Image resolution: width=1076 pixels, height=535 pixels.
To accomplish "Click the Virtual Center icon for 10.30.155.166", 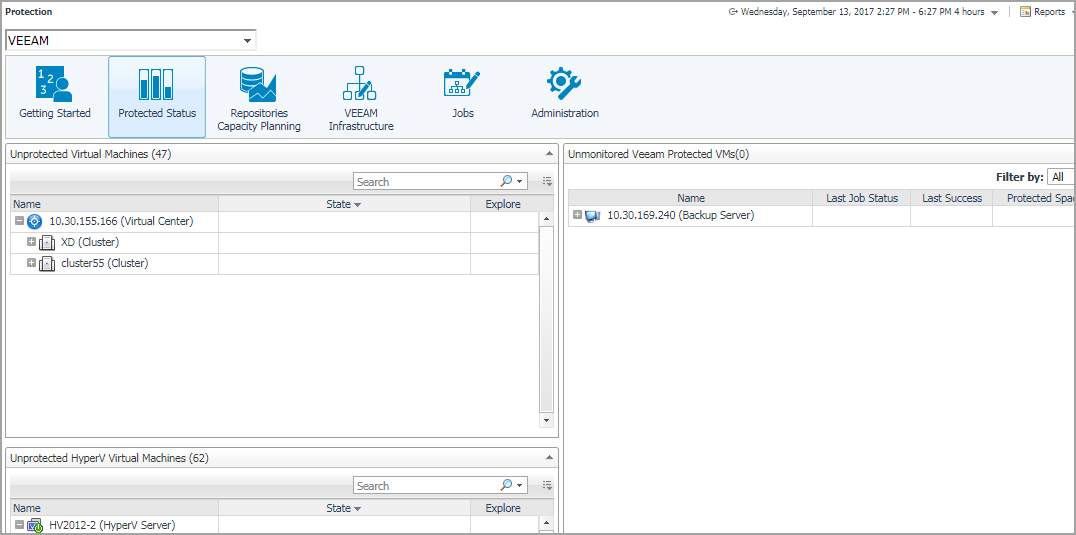I will coord(36,222).
